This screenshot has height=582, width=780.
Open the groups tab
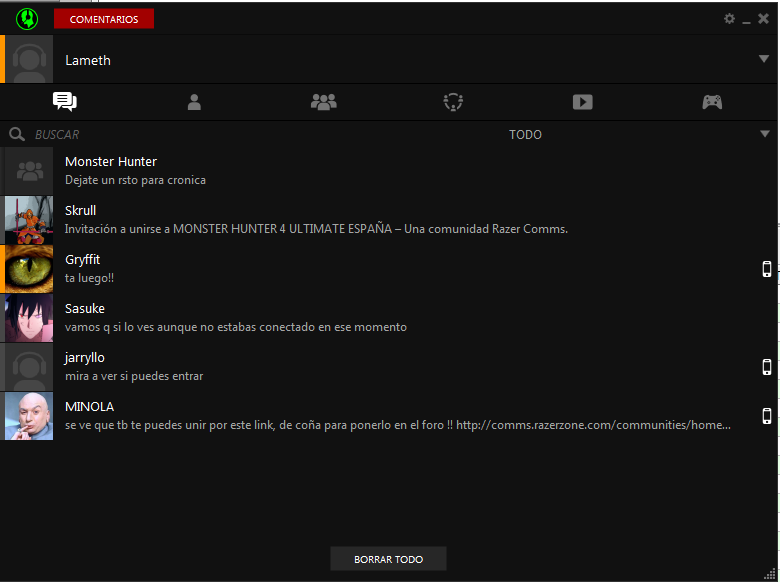click(324, 102)
